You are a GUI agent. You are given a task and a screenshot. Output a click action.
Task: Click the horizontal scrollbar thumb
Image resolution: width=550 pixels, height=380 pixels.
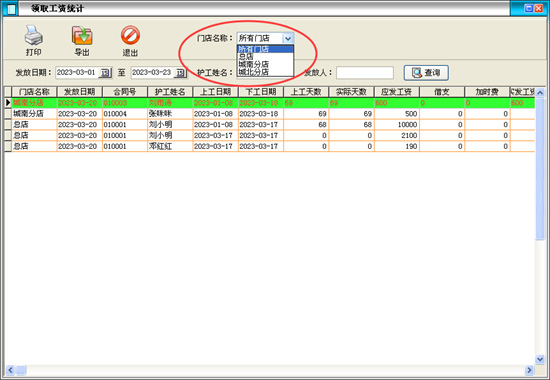click(21, 370)
